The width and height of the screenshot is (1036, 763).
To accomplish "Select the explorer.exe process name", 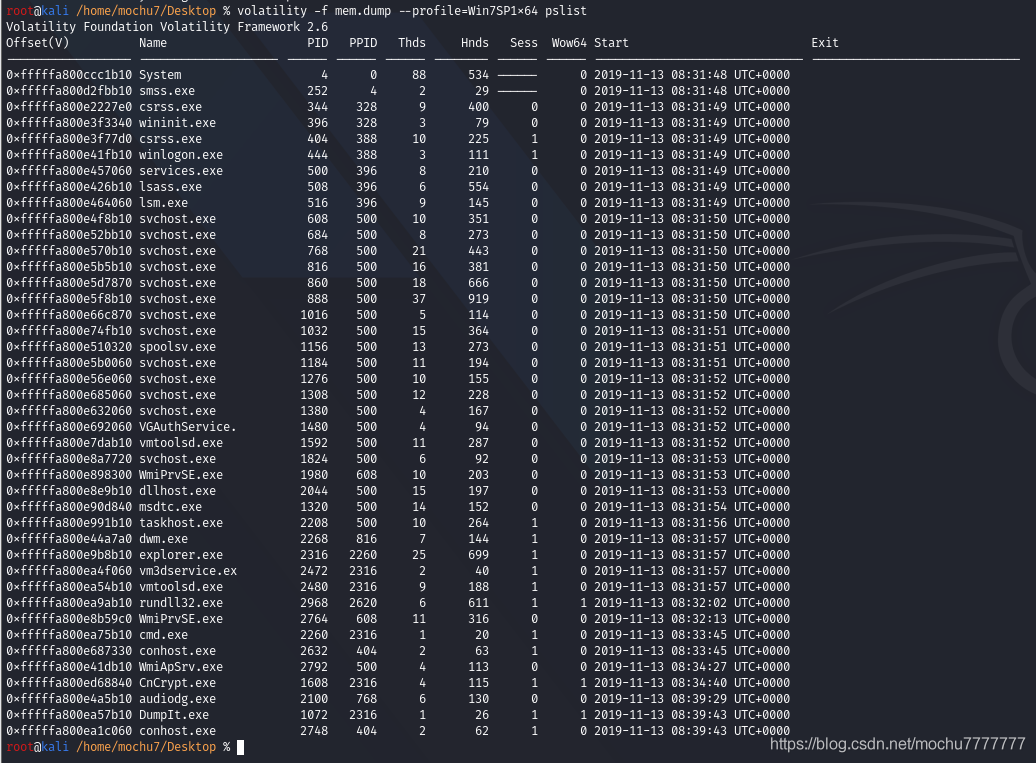I will point(181,555).
